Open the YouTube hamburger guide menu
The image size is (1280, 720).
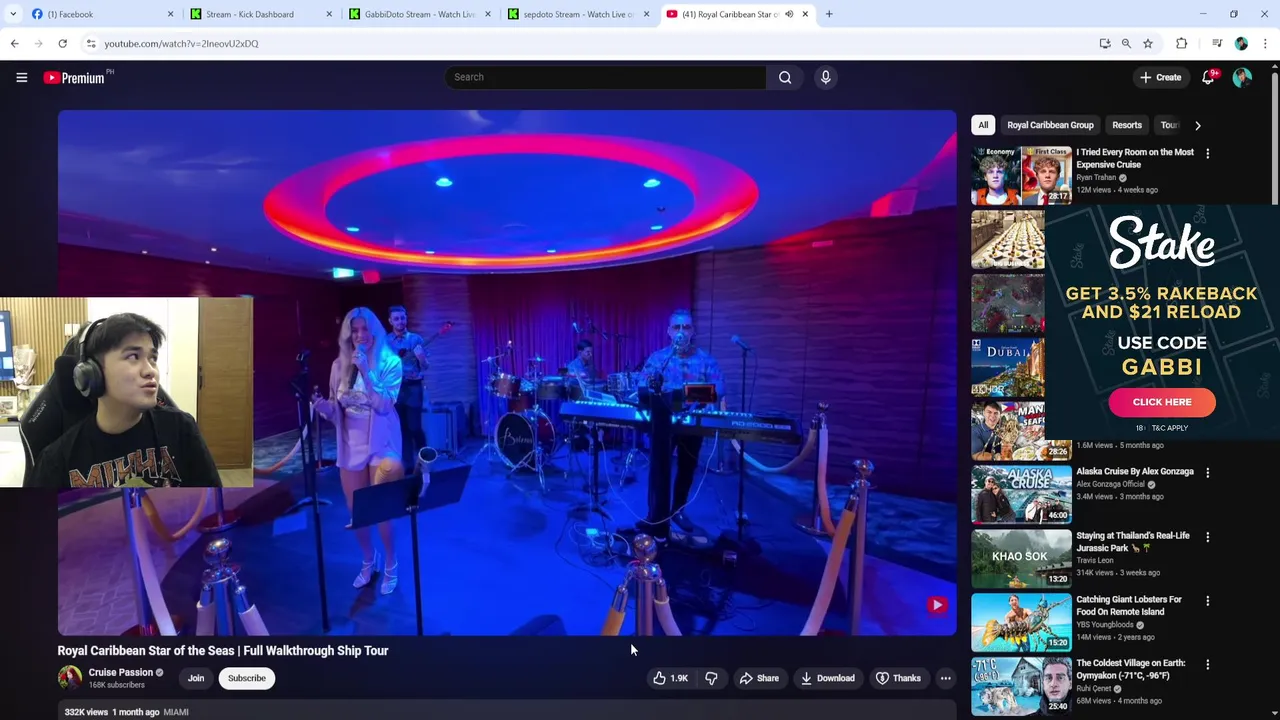click(21, 77)
